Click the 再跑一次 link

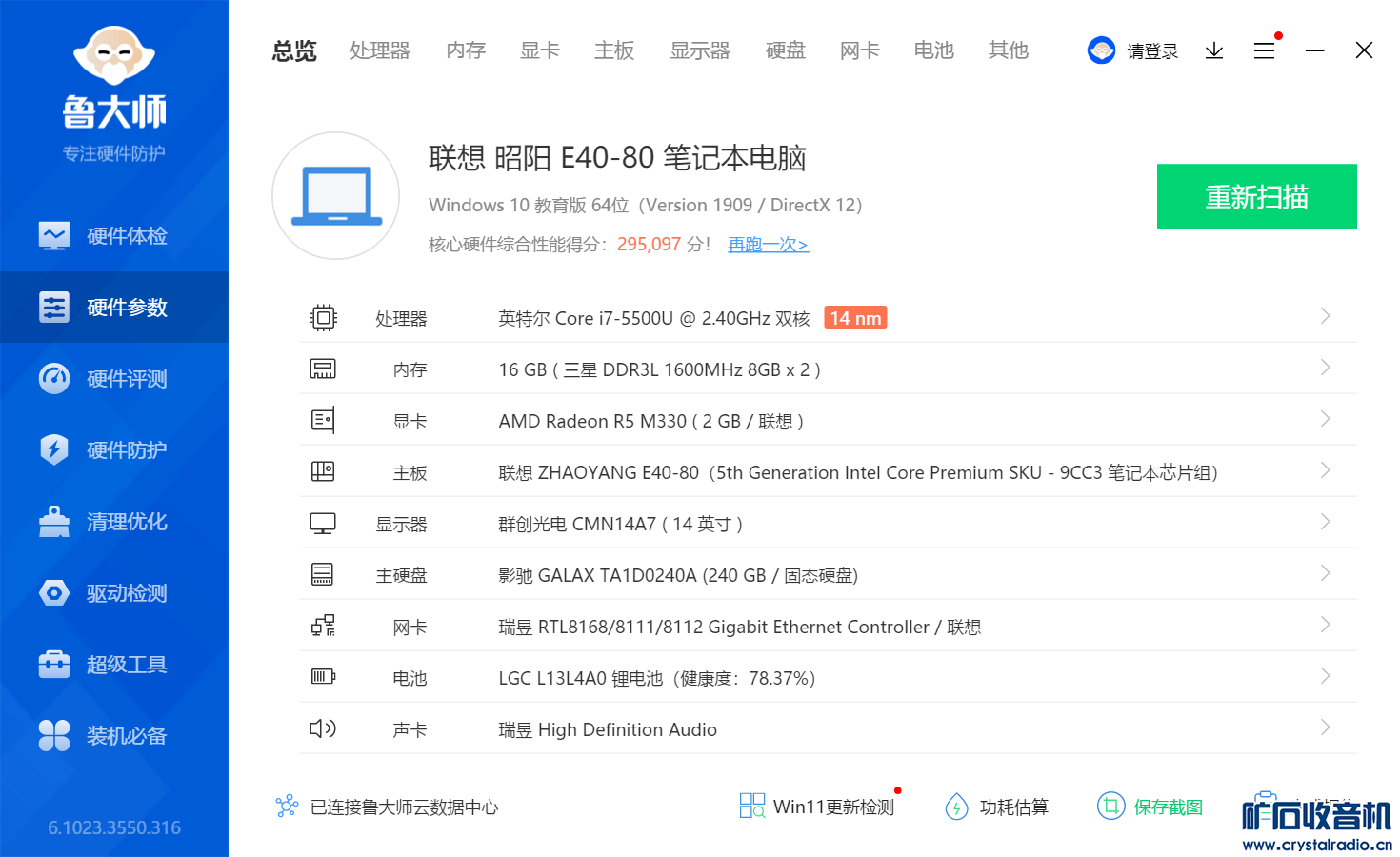[768, 245]
